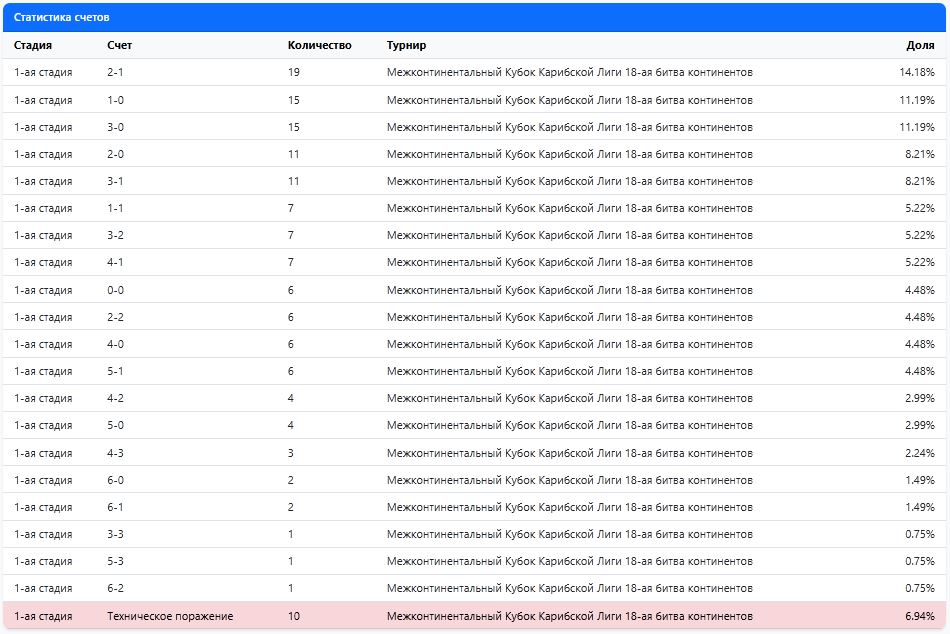The height and width of the screenshot is (634, 950).
Task: Select the 3-3 score cell
Action: pos(116,534)
